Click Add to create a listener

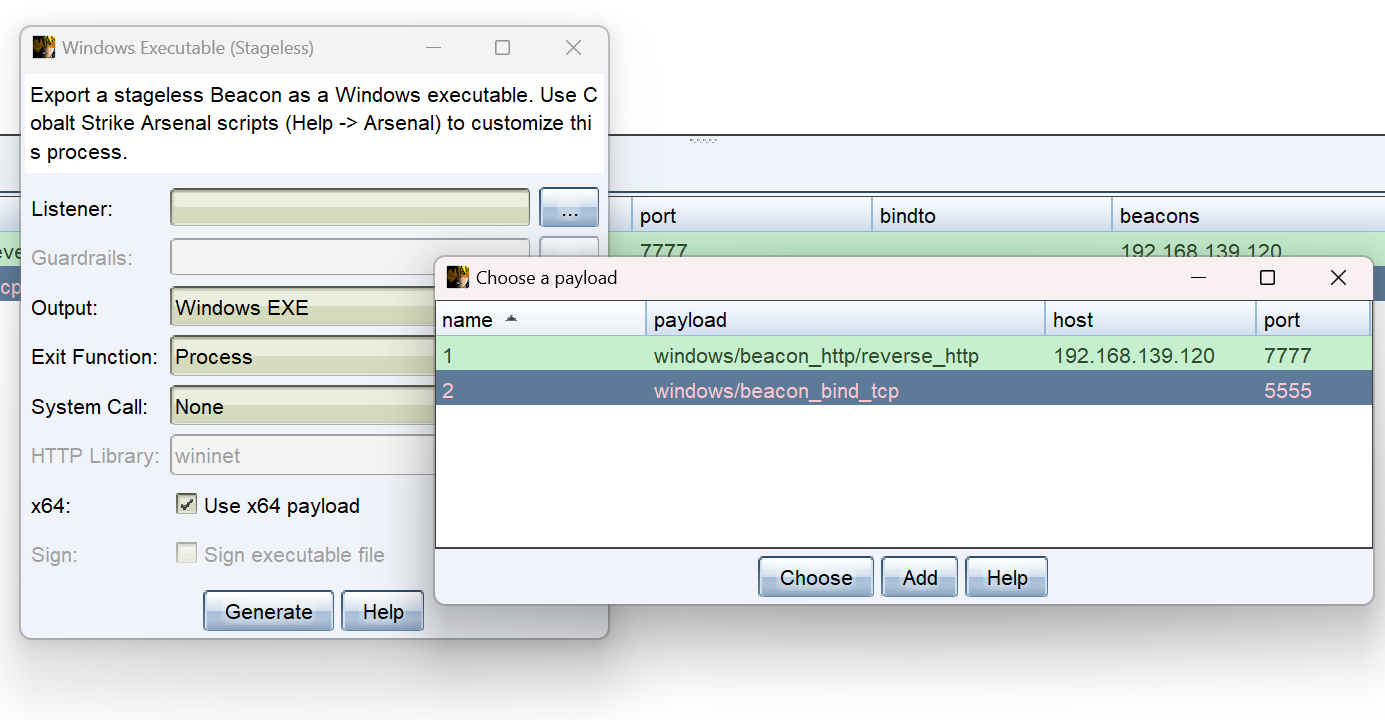tap(919, 578)
